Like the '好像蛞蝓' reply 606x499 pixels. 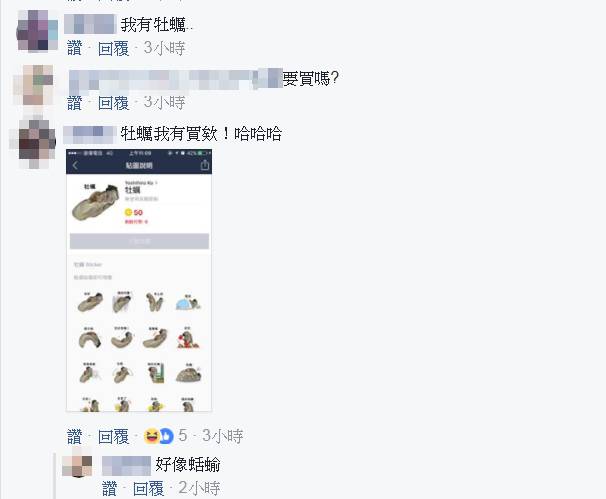110,489
